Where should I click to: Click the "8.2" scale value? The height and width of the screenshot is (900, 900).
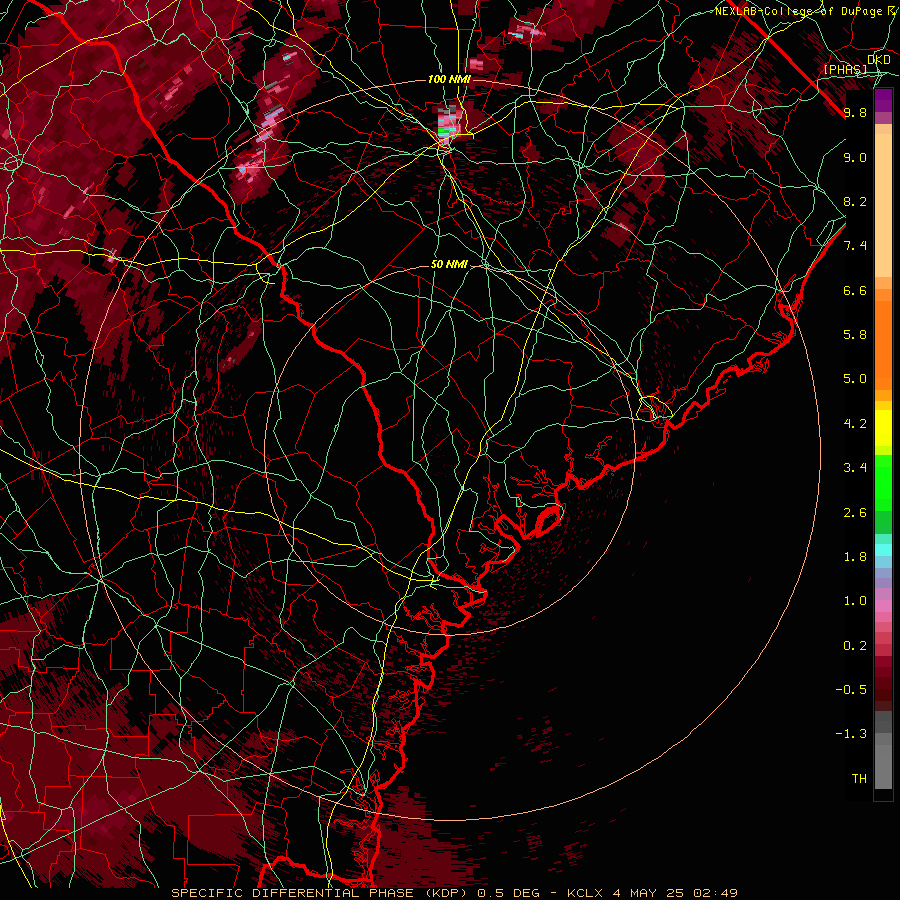855,201
